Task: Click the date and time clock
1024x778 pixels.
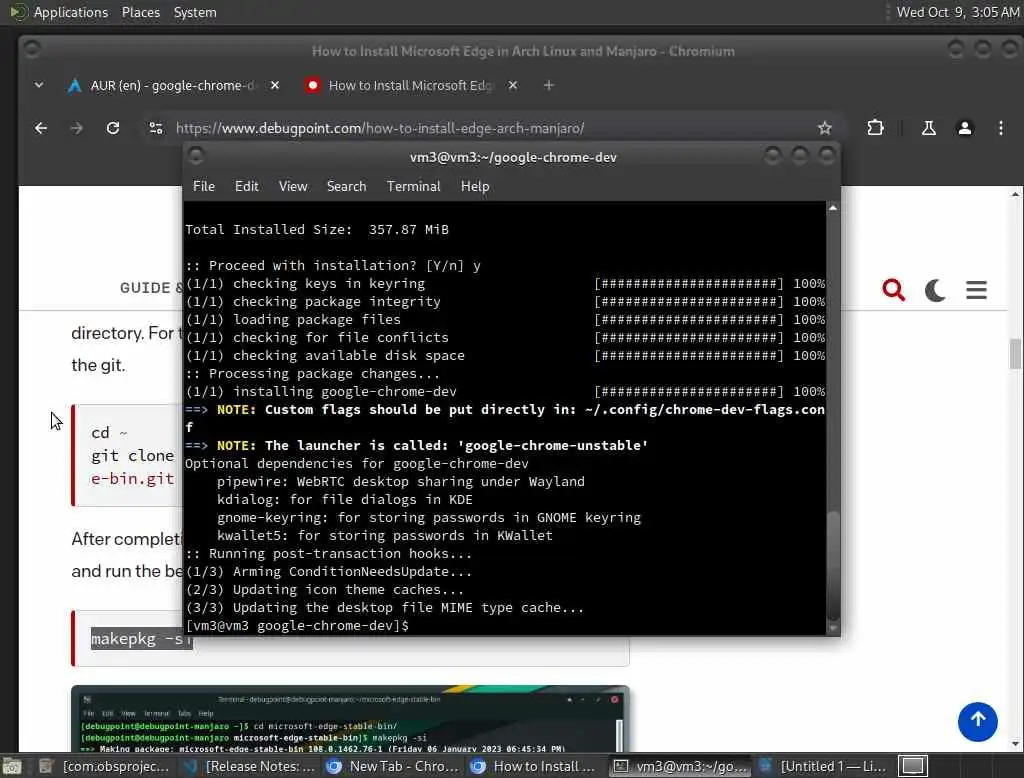Action: coord(957,12)
